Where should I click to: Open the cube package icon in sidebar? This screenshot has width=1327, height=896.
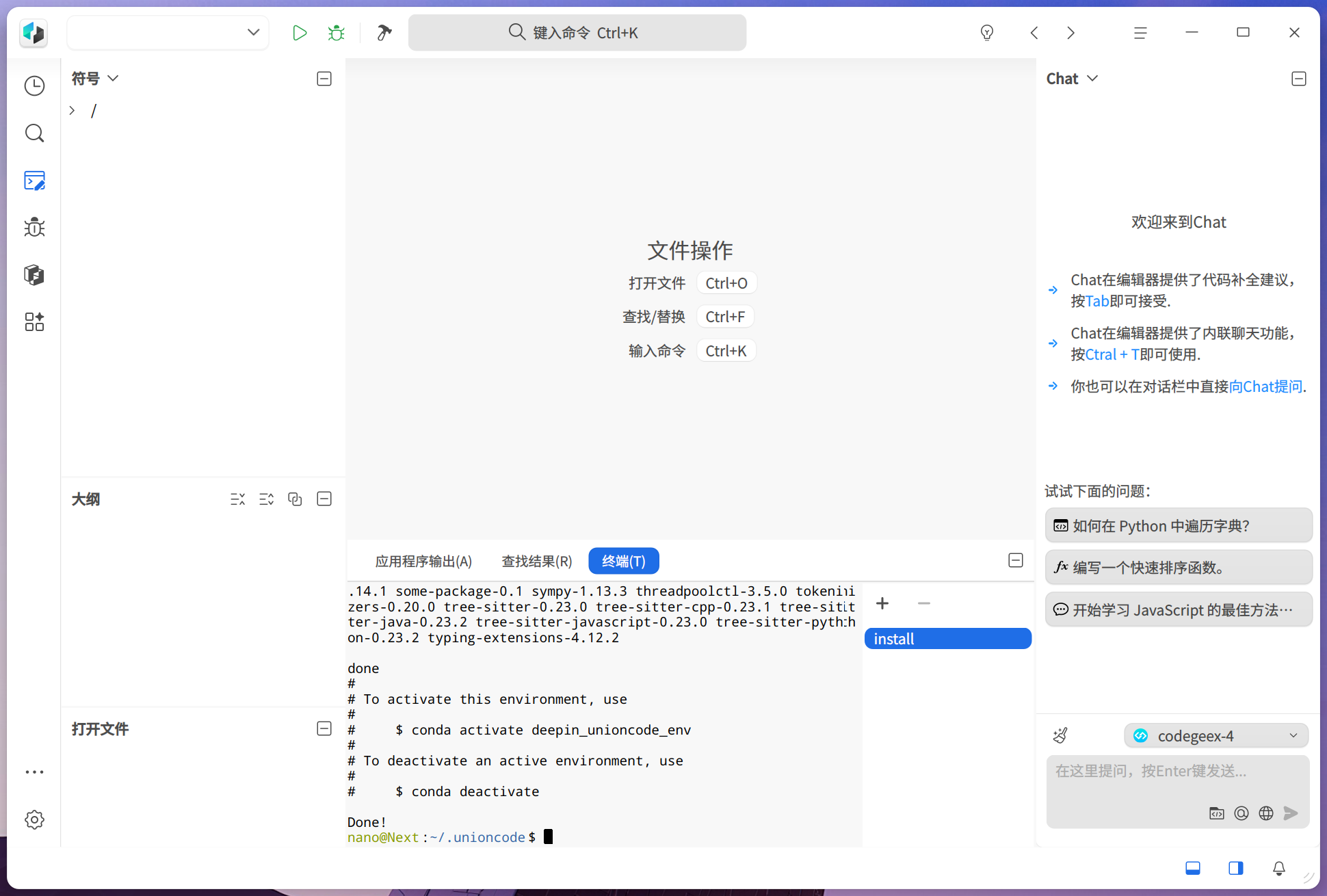34,275
